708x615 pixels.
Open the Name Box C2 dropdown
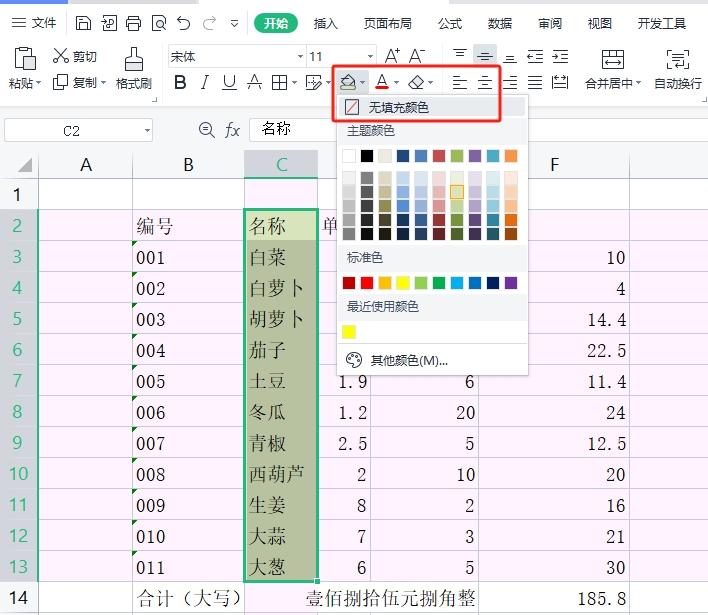pos(147,130)
